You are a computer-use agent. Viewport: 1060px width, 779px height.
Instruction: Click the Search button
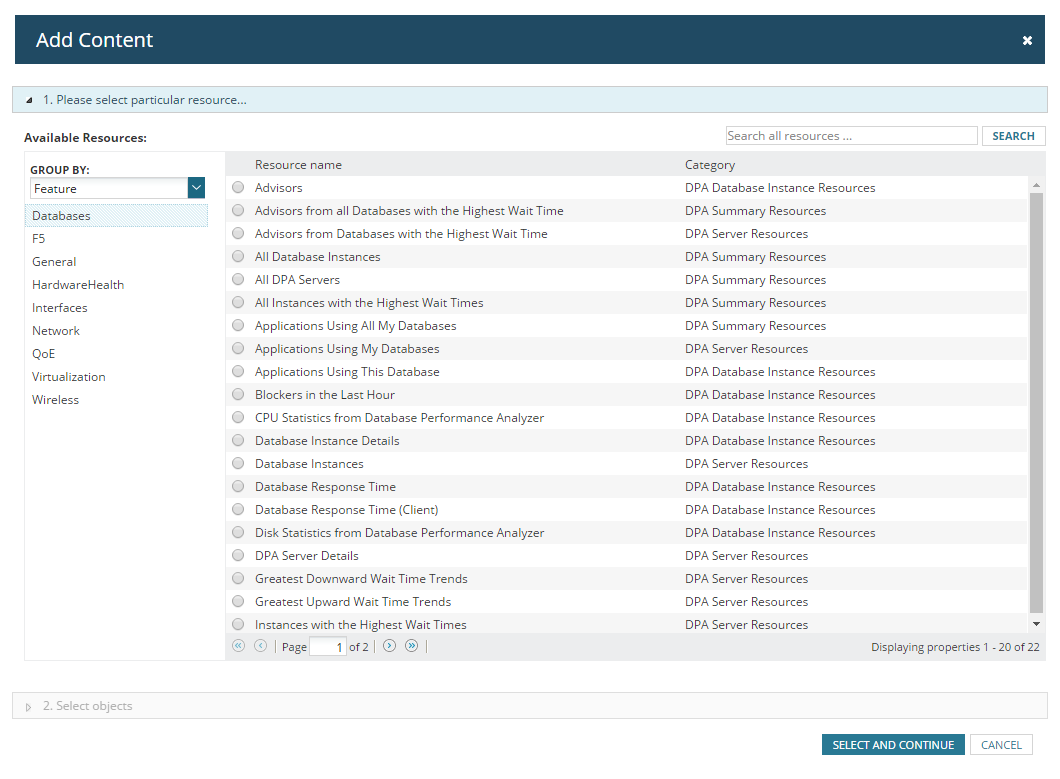pyautogui.click(x=1013, y=136)
